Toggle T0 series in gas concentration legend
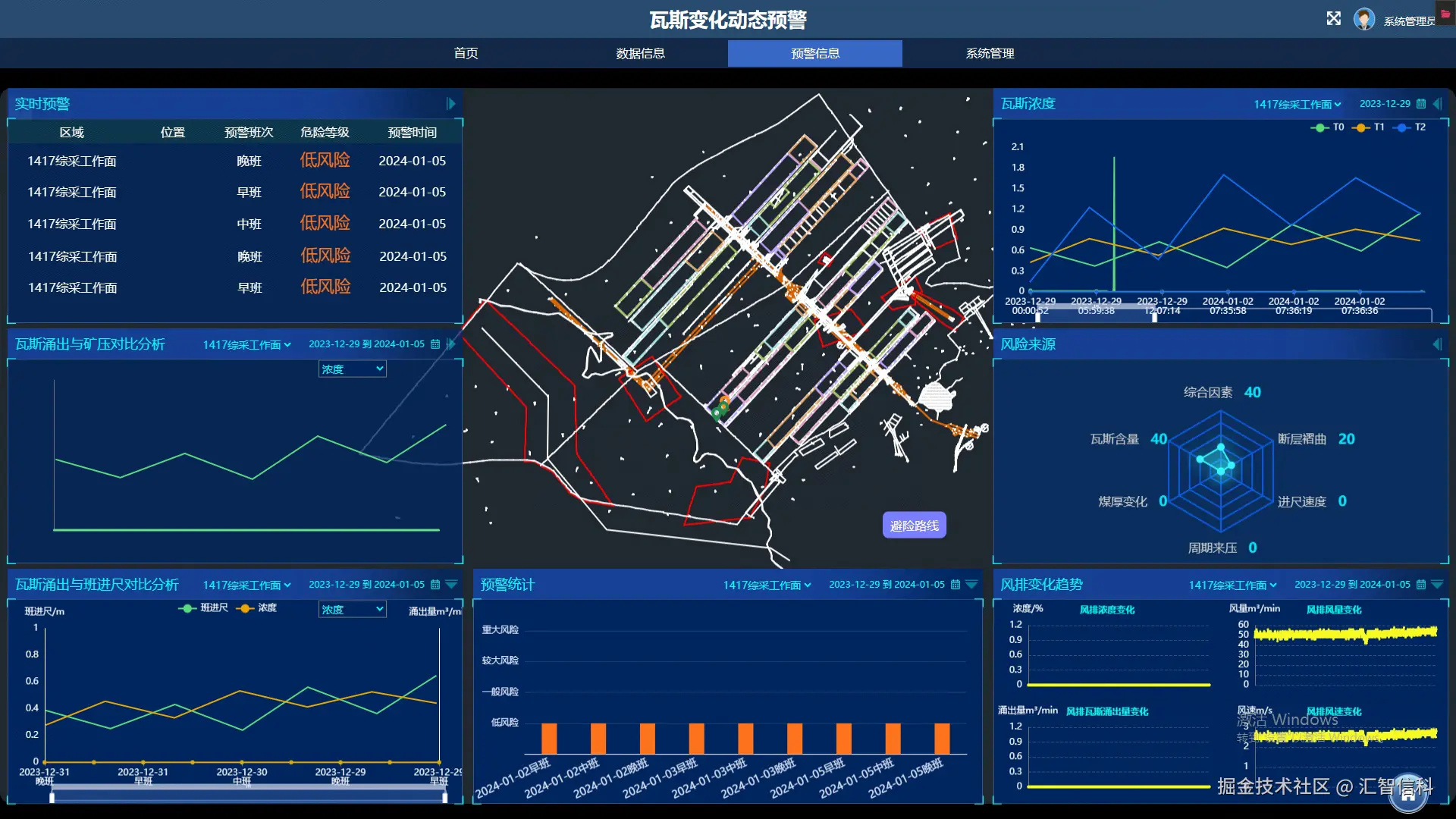Screen dimensions: 1456x819 (x=1328, y=127)
